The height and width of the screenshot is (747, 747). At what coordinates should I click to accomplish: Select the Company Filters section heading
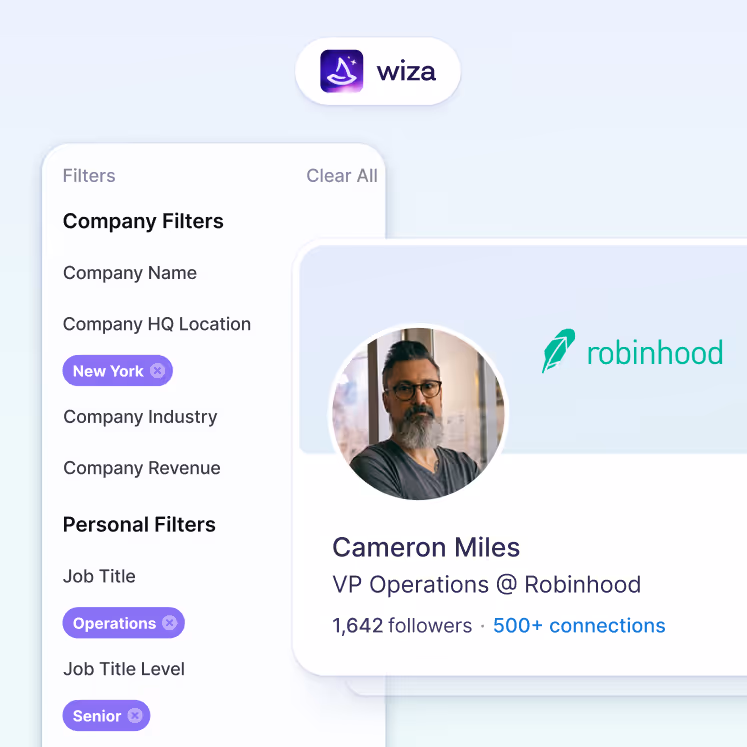143,222
